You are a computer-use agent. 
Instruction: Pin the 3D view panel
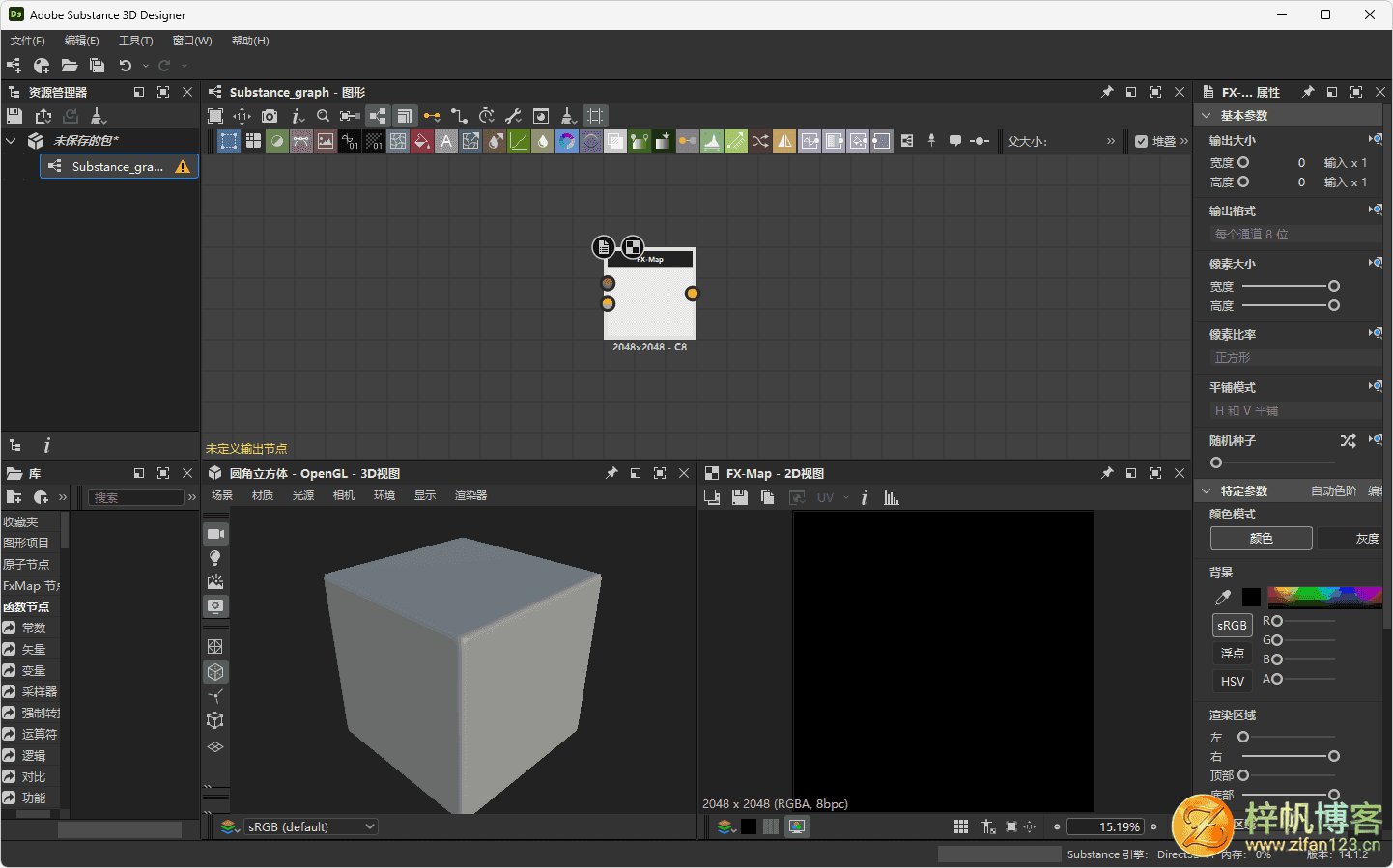pyautogui.click(x=611, y=473)
